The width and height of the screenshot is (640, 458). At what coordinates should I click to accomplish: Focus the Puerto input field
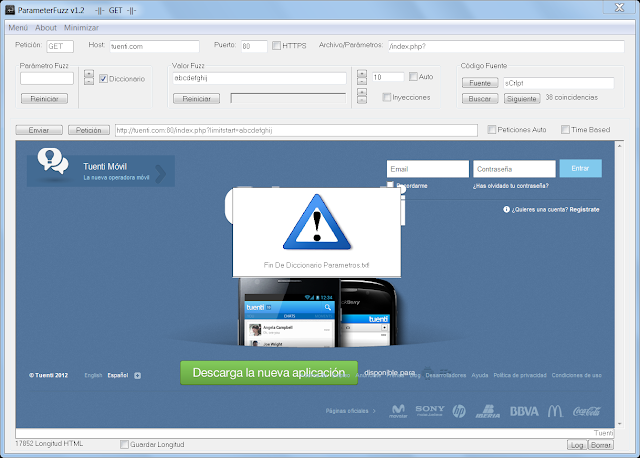pos(254,46)
